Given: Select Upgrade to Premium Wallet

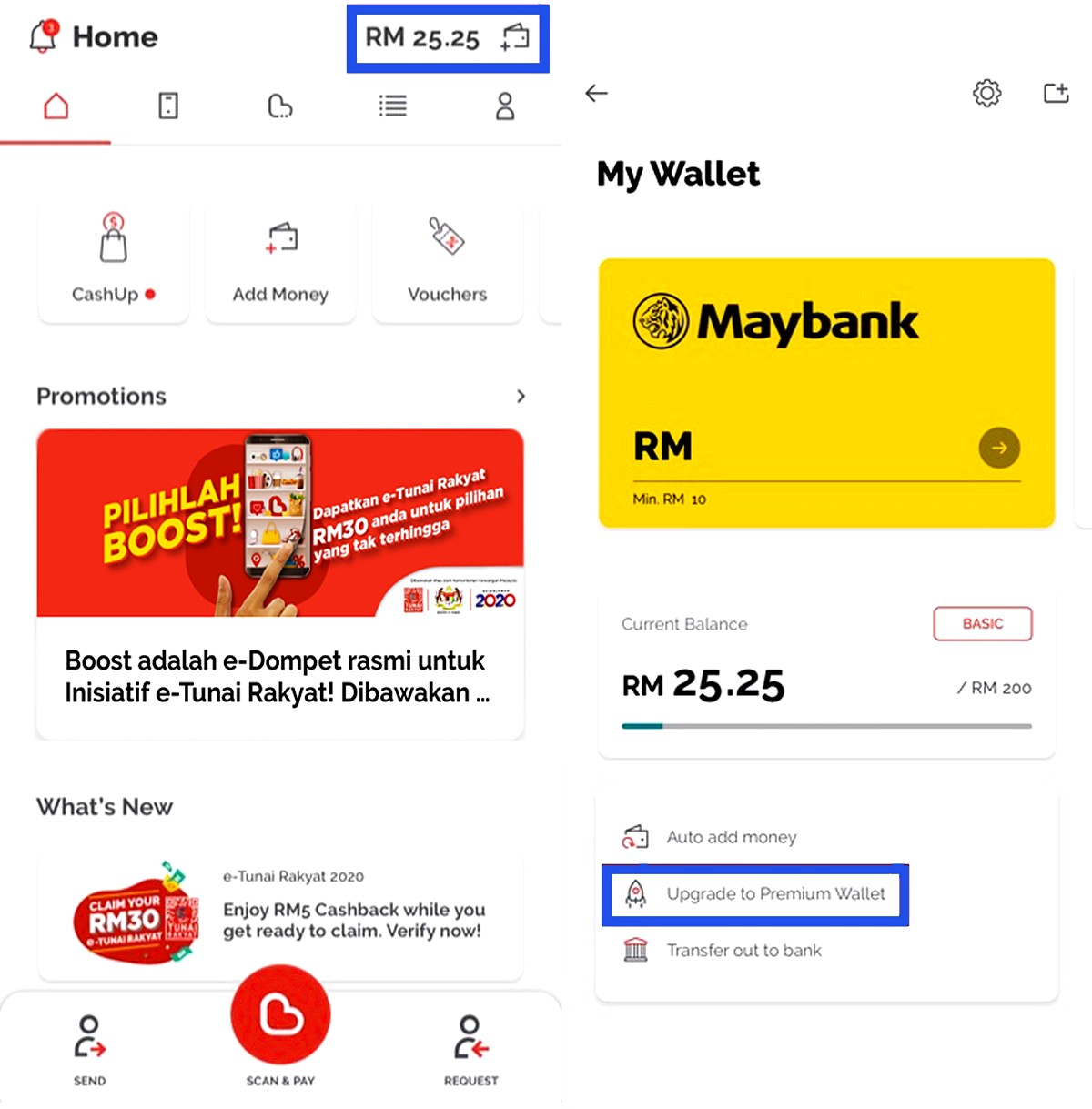Looking at the screenshot, I should pos(755,894).
